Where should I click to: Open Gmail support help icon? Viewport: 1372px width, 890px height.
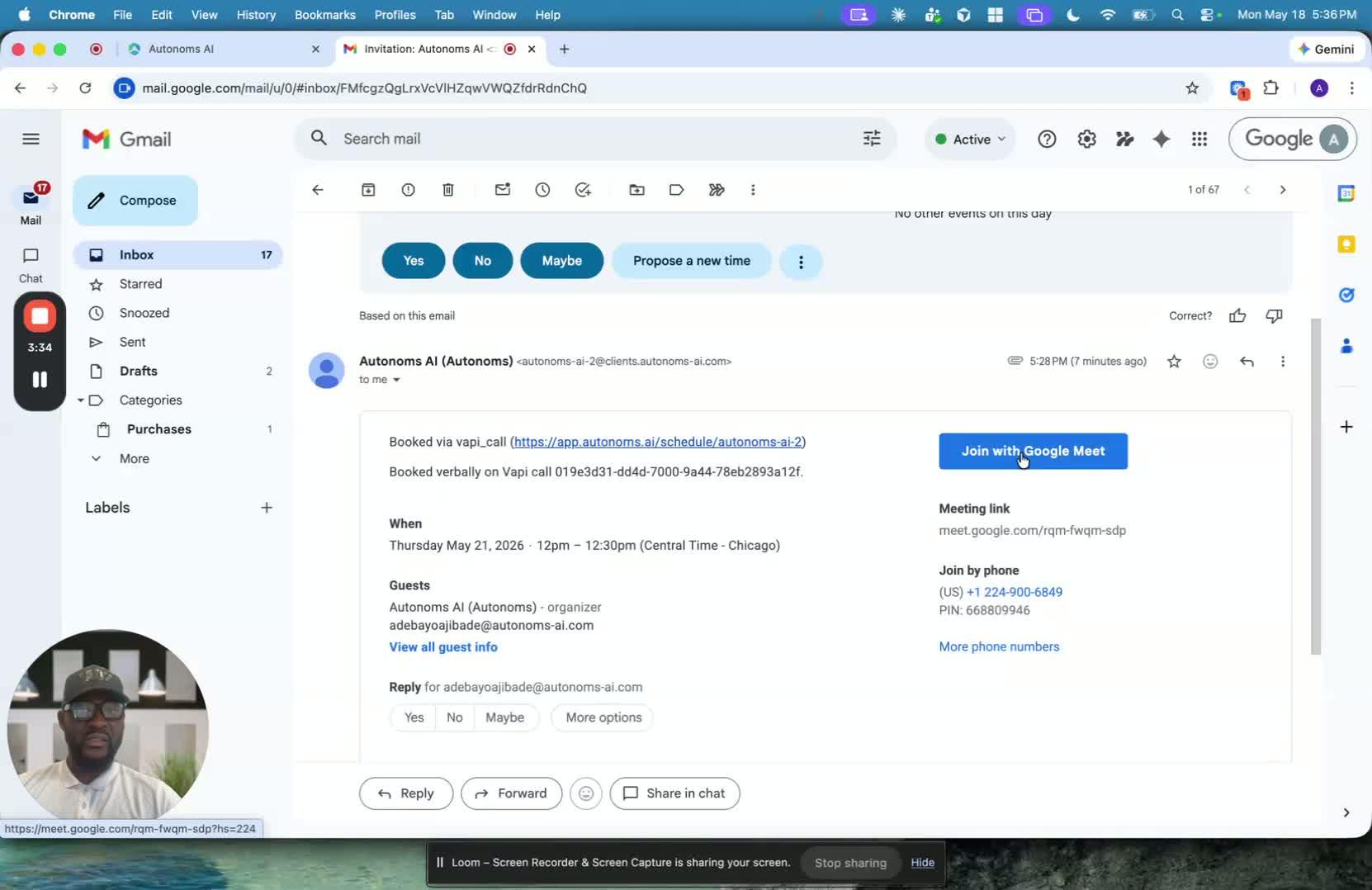pos(1047,140)
